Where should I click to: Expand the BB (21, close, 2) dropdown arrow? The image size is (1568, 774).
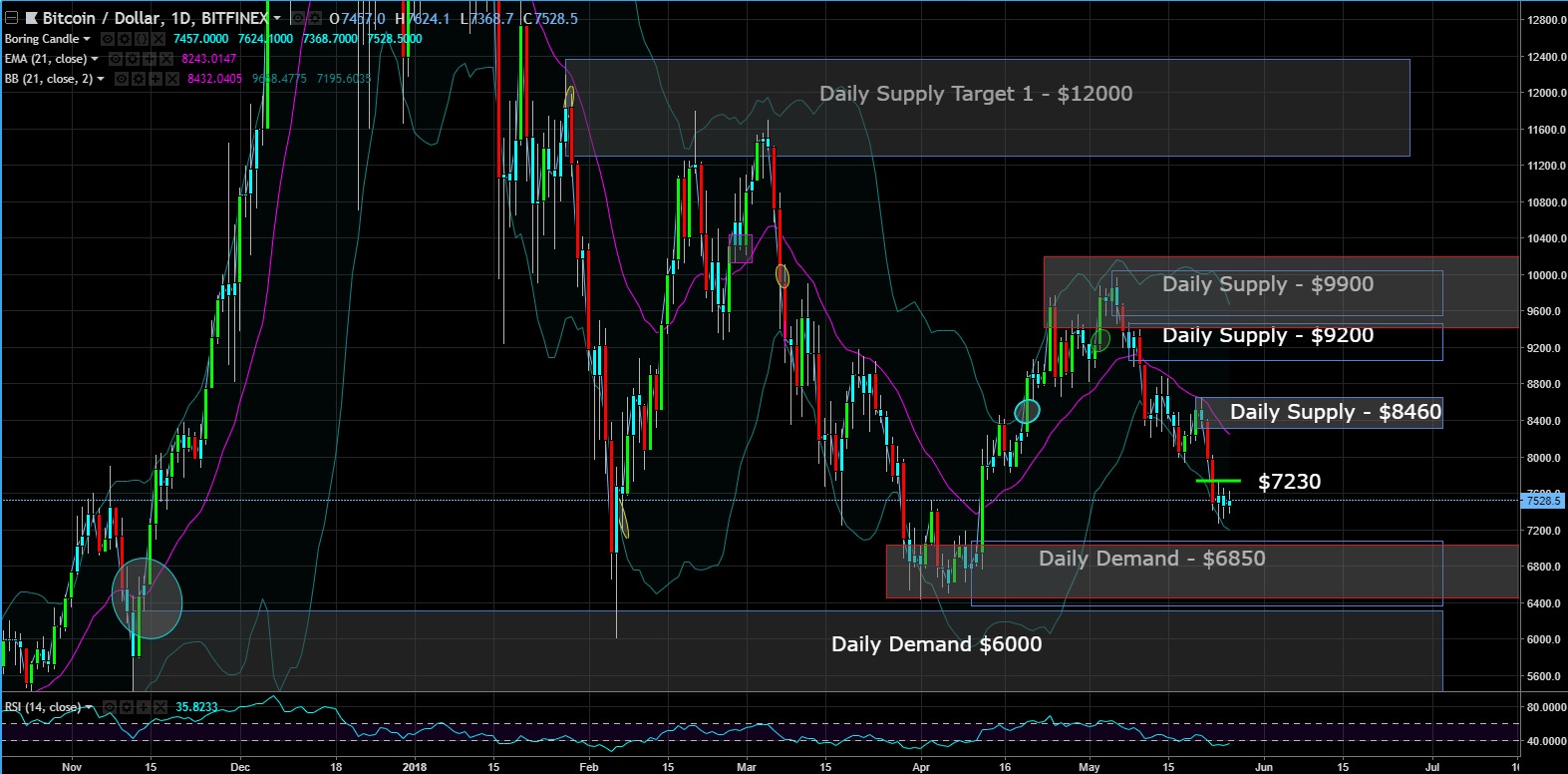(x=101, y=79)
